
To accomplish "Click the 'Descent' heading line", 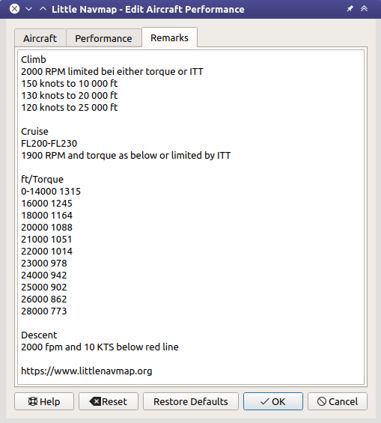I will click(x=39, y=335).
